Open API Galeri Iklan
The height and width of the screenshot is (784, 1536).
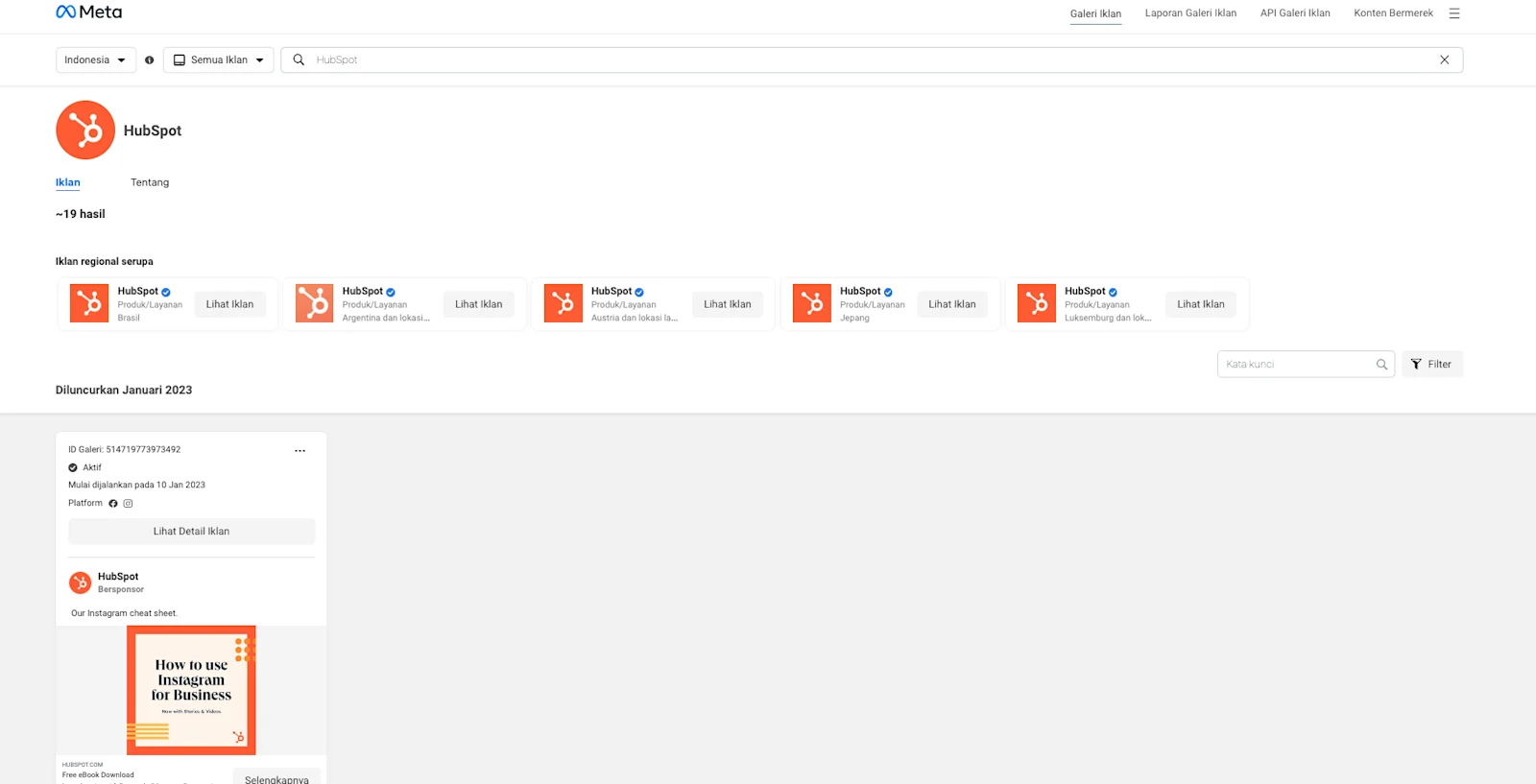[x=1295, y=13]
